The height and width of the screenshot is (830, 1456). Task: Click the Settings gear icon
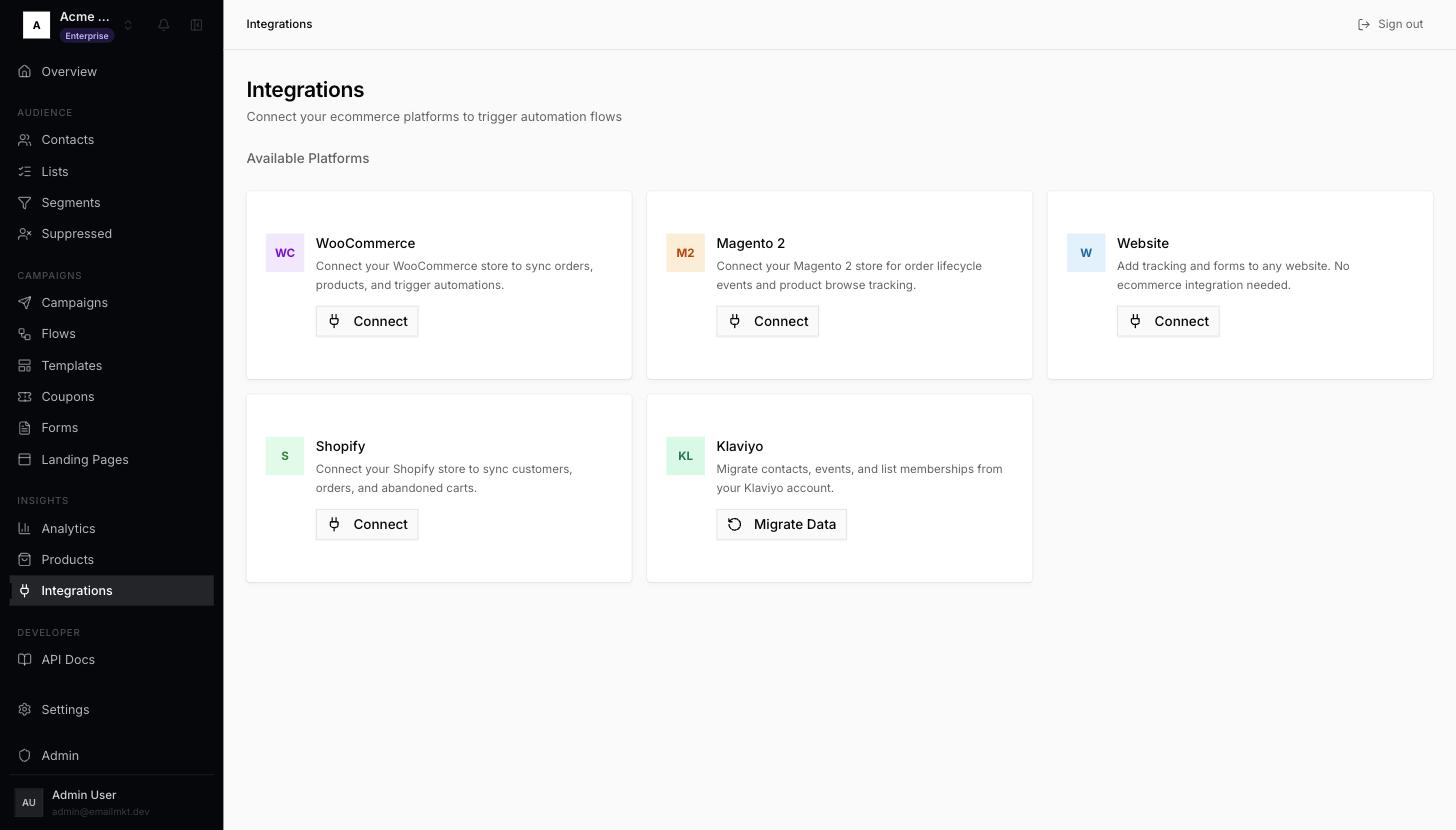[25, 710]
